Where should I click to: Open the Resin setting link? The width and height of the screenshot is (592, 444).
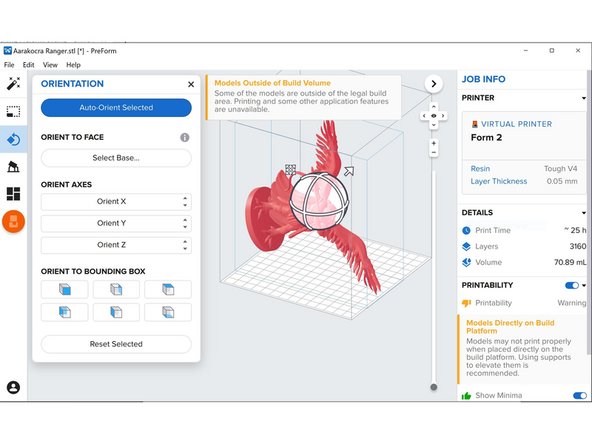coord(480,169)
